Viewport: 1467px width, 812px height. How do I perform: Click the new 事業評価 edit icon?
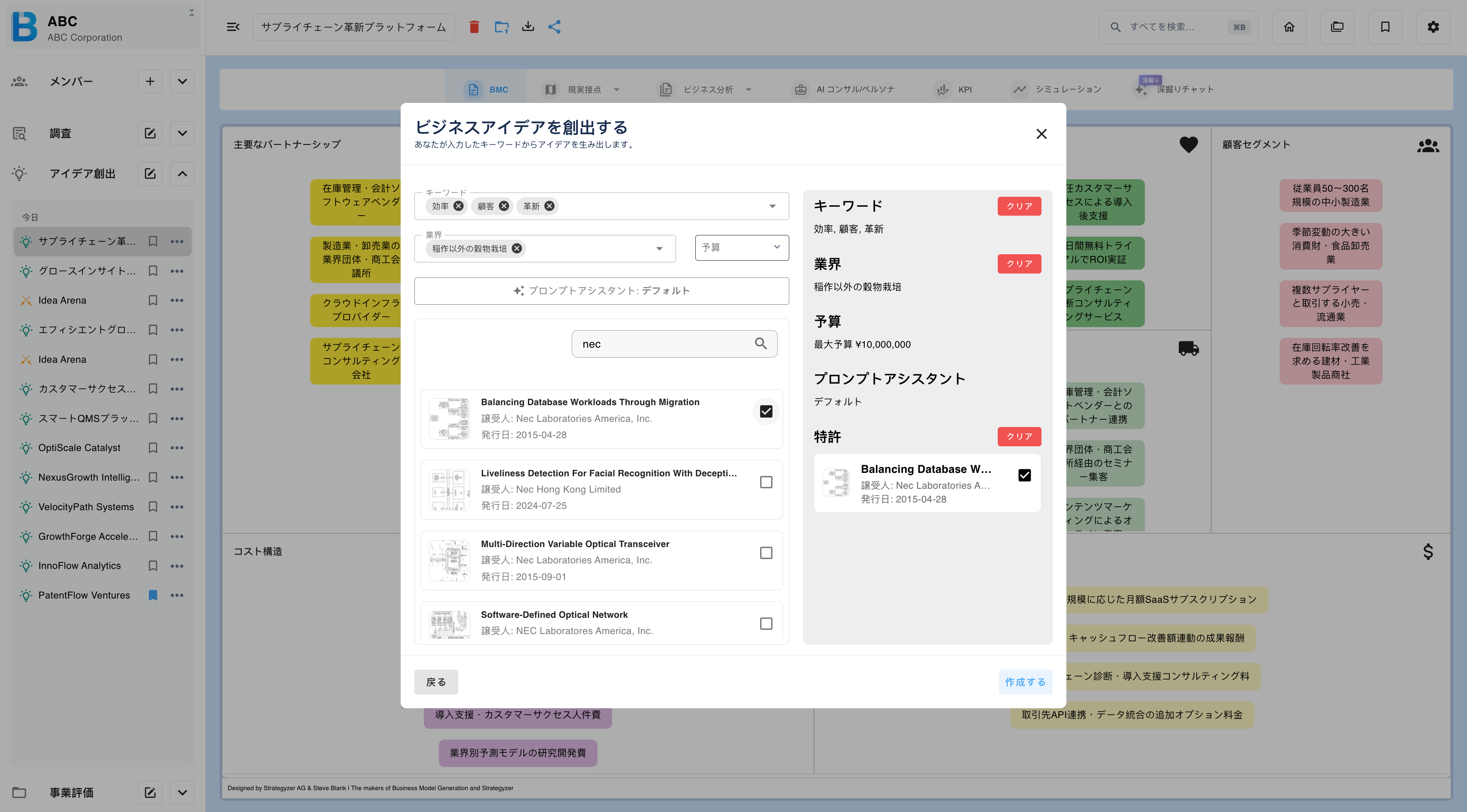pos(150,792)
